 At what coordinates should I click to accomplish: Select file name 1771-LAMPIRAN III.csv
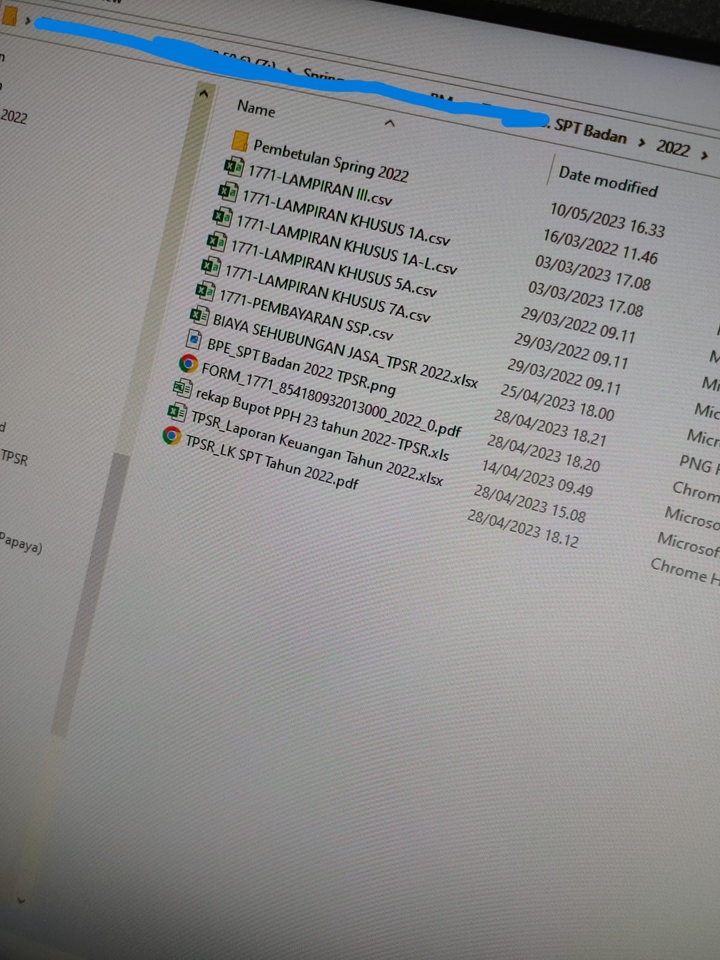click(320, 184)
